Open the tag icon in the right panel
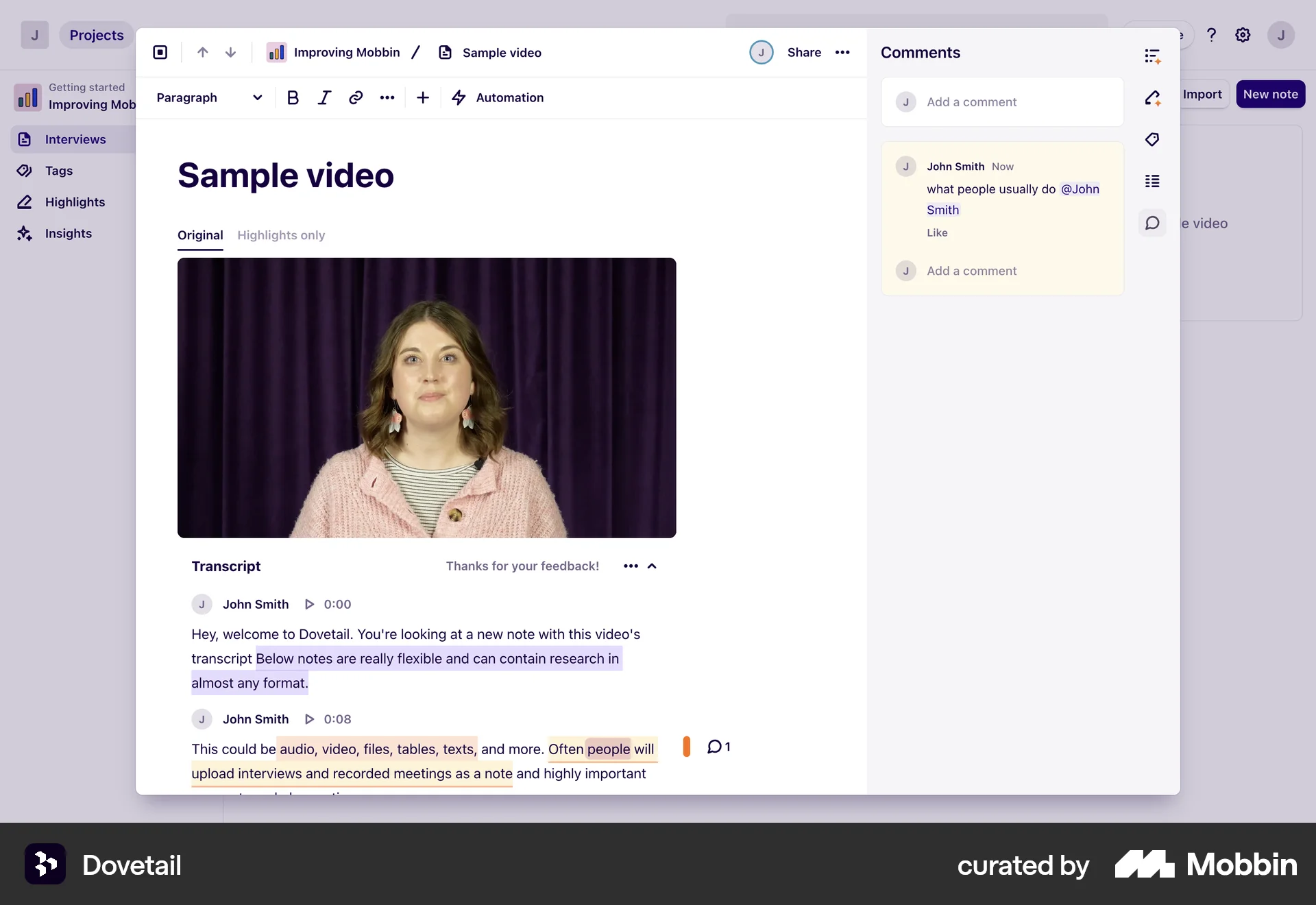 click(1152, 139)
